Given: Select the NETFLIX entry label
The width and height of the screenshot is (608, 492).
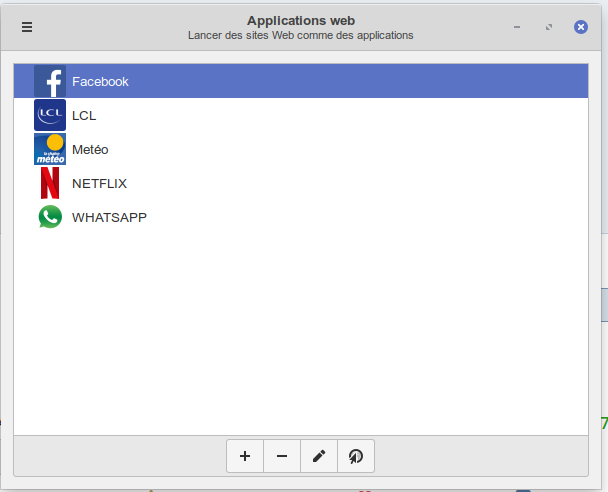Looking at the screenshot, I should (99, 183).
